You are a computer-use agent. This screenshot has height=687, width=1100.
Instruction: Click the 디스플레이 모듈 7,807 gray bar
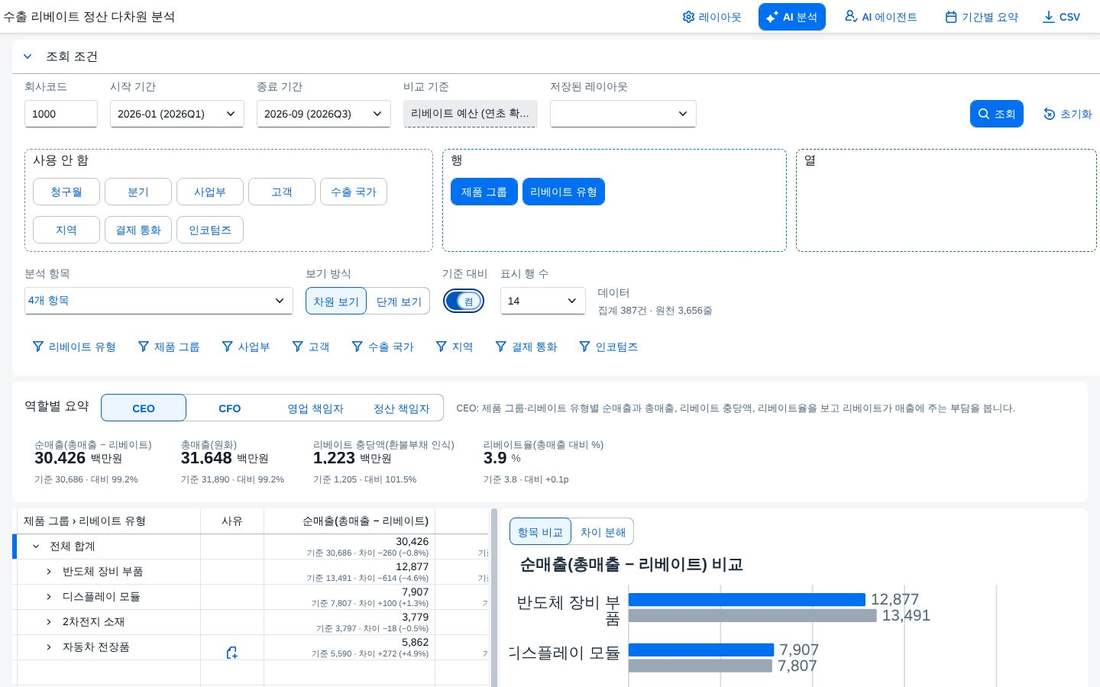tap(700, 665)
